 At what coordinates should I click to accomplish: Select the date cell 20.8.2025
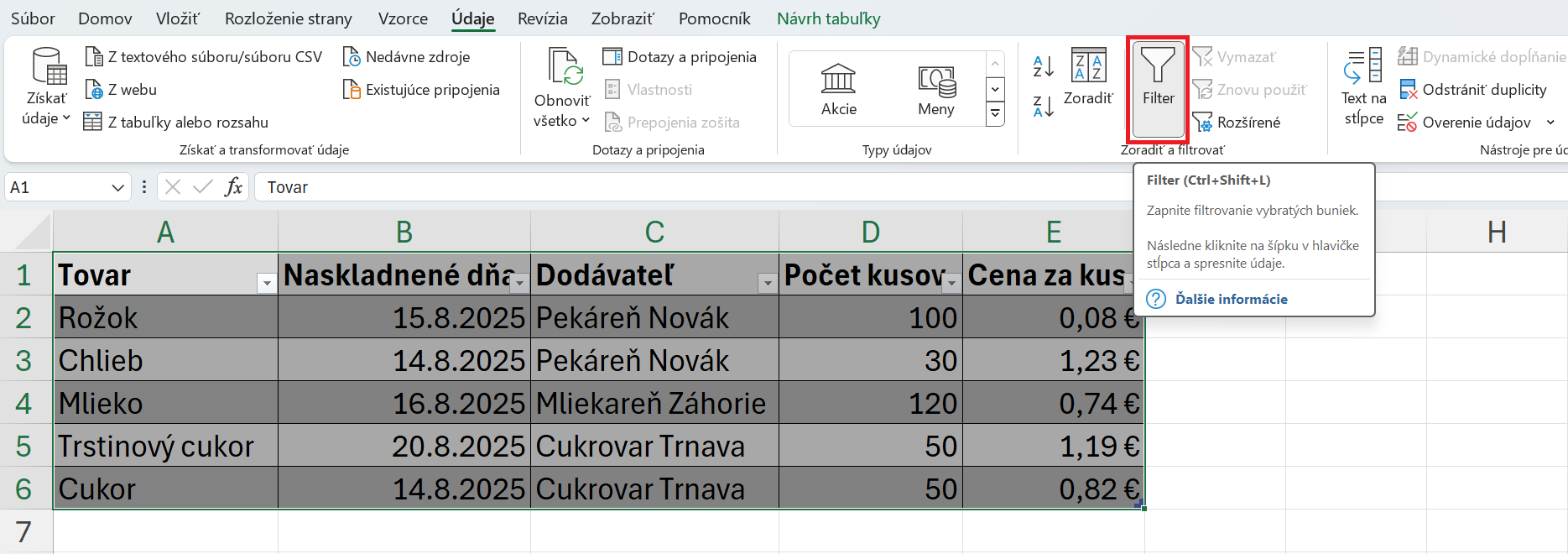click(x=404, y=447)
